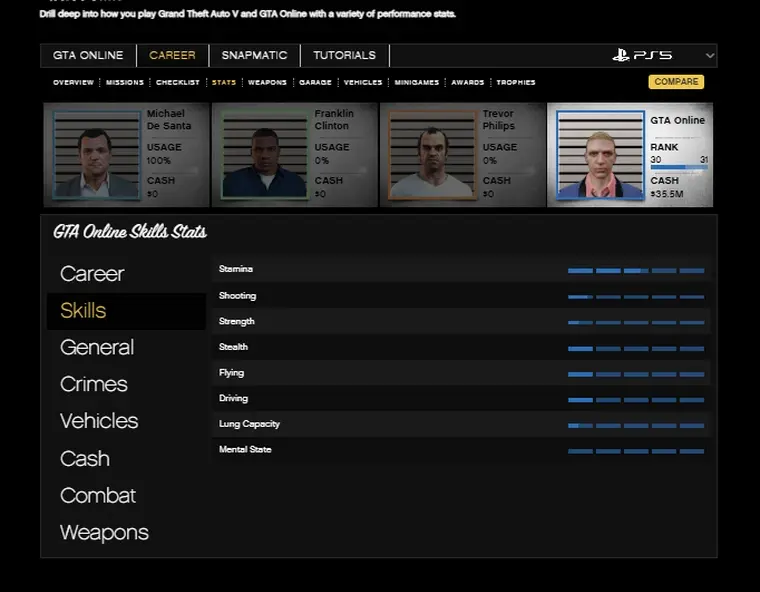Switch to the SNAPMATIC tab

pyautogui.click(x=254, y=55)
